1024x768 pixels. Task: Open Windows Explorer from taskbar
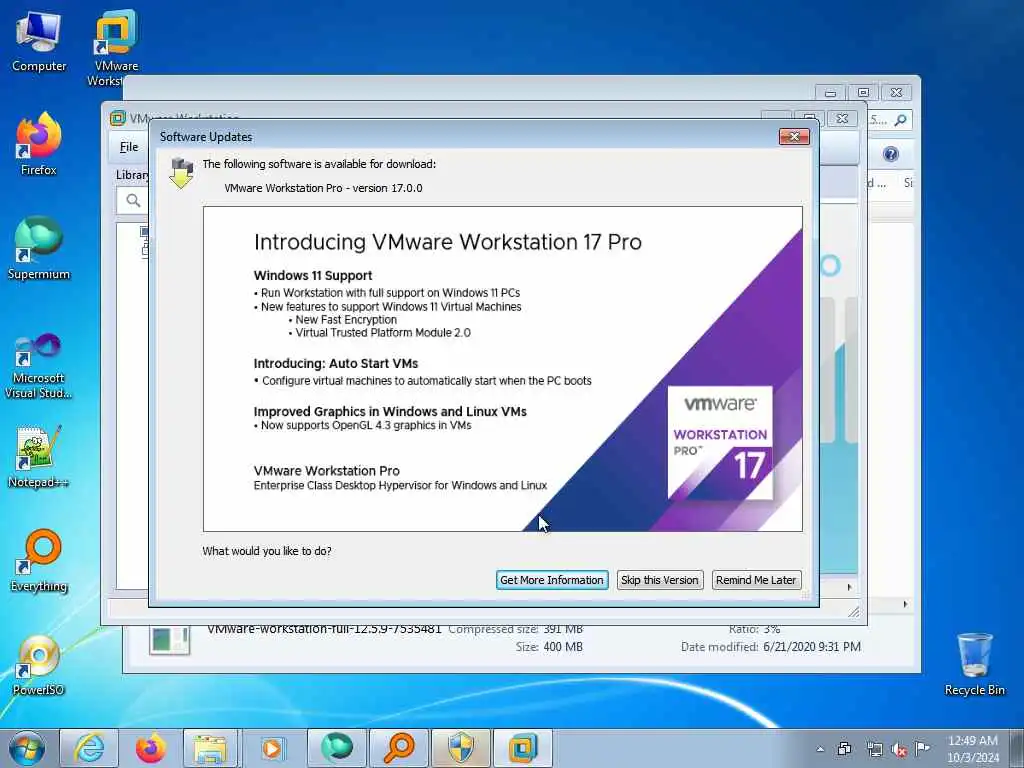coord(211,748)
